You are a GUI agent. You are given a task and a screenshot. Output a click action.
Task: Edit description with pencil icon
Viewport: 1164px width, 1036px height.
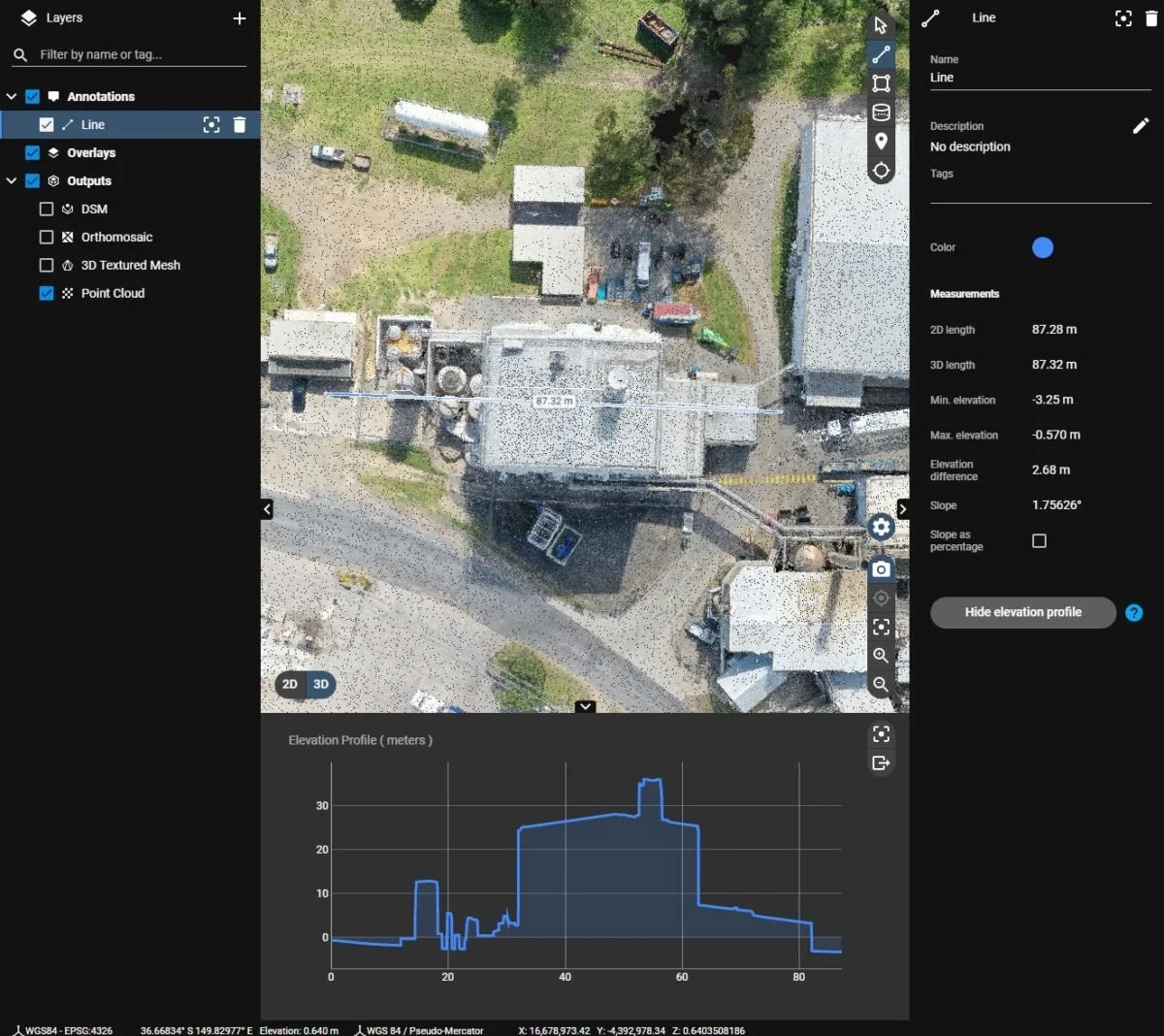point(1141,126)
